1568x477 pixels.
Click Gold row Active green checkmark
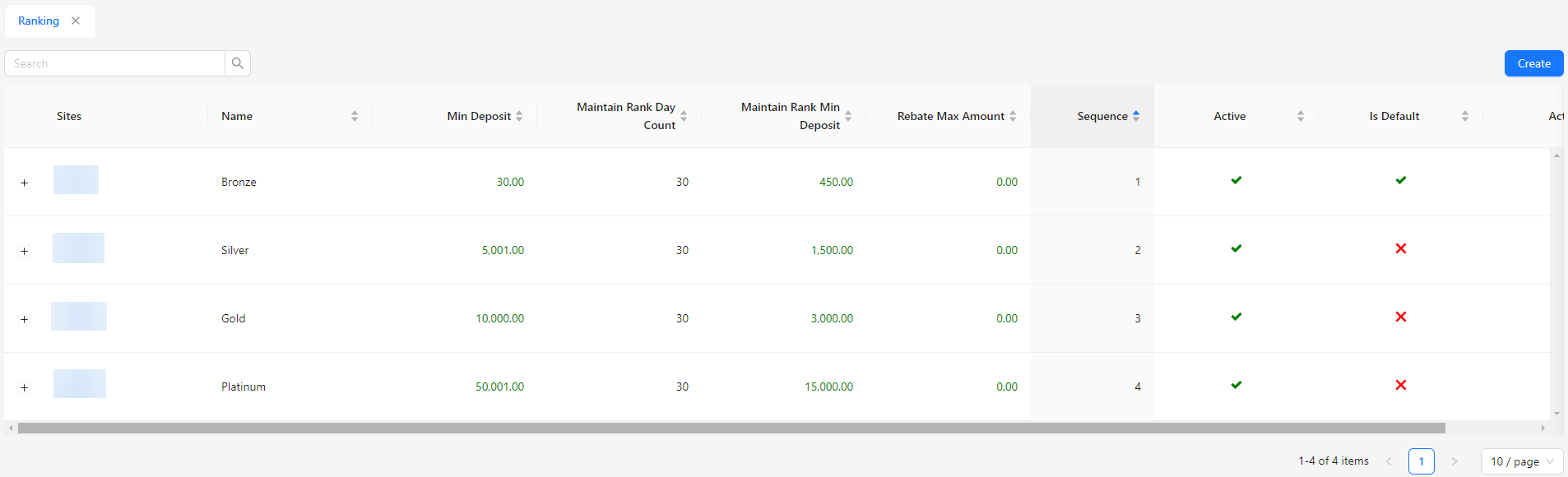pyautogui.click(x=1236, y=317)
